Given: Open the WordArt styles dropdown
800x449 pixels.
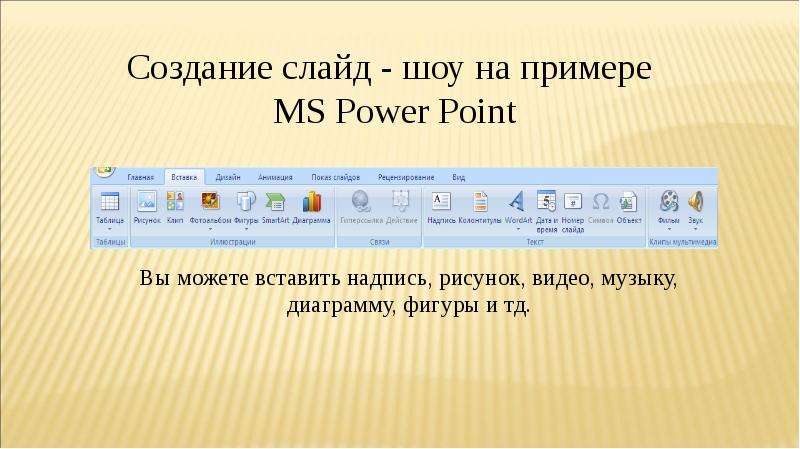Looking at the screenshot, I should (518, 230).
